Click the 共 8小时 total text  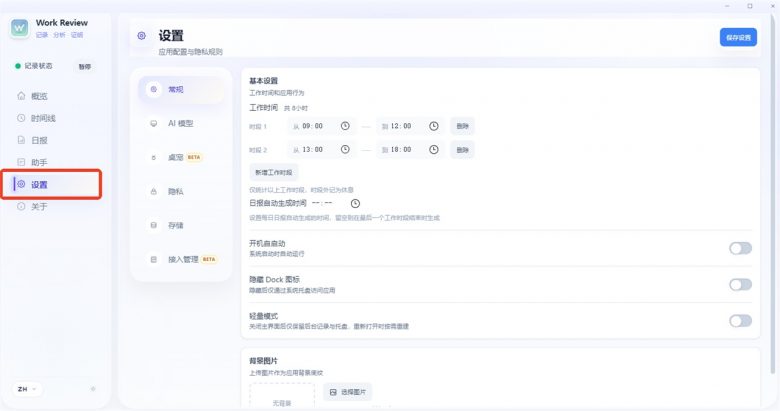(x=296, y=108)
